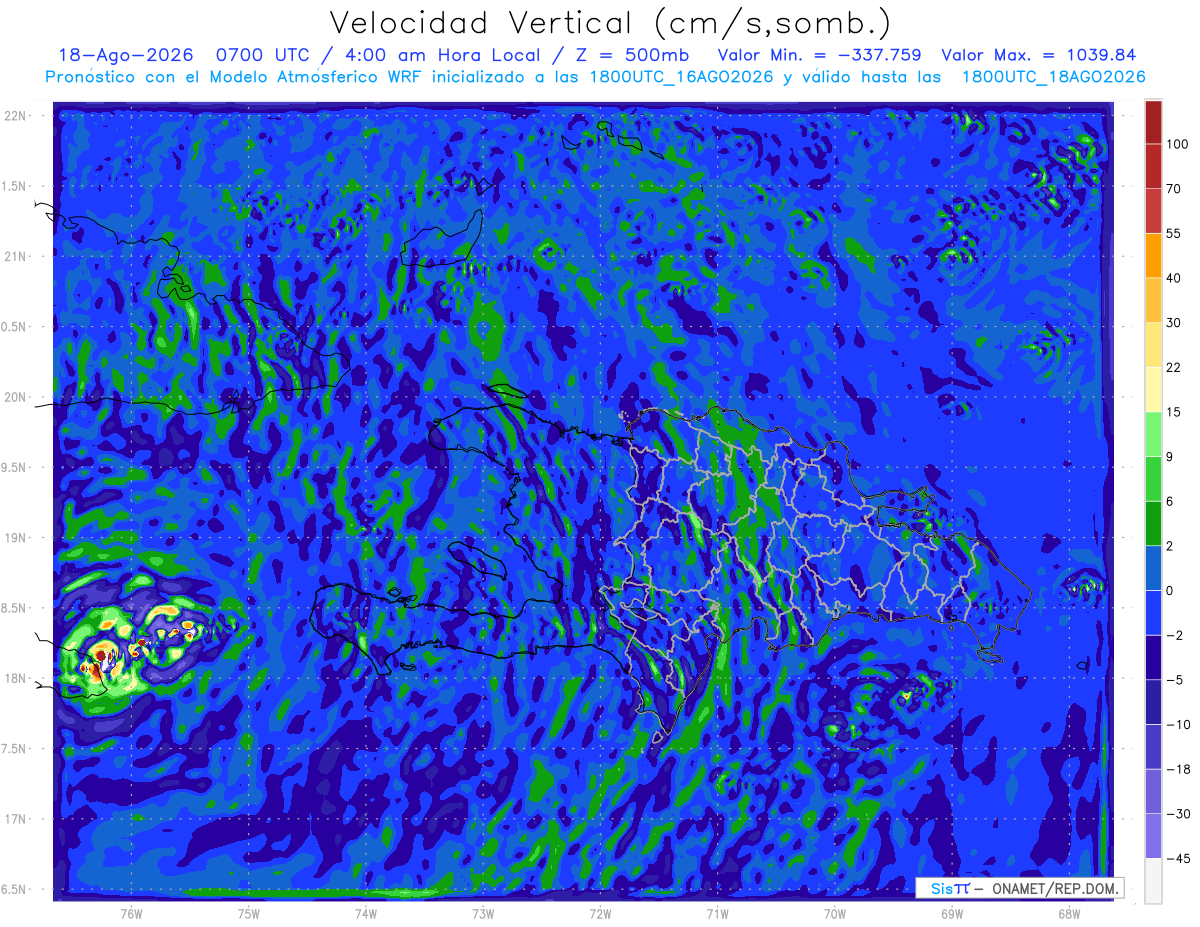1200x927 pixels.
Task: Select the orange legend band between 40 and 55
Action: pos(1153,256)
